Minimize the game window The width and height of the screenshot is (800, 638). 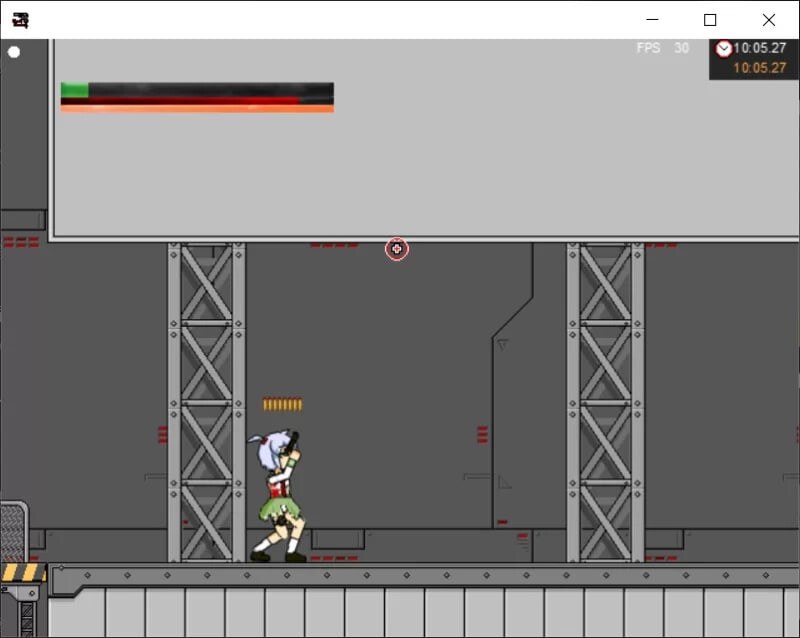[x=652, y=20]
